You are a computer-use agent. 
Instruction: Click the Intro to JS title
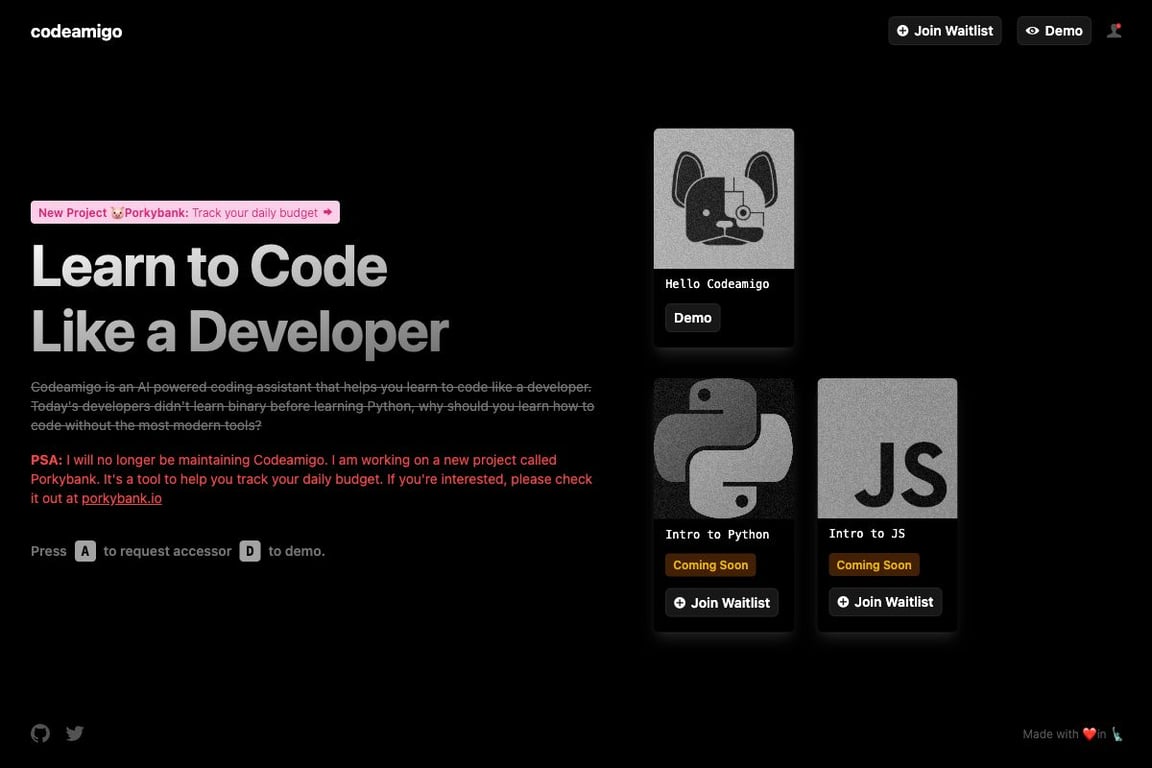(867, 534)
